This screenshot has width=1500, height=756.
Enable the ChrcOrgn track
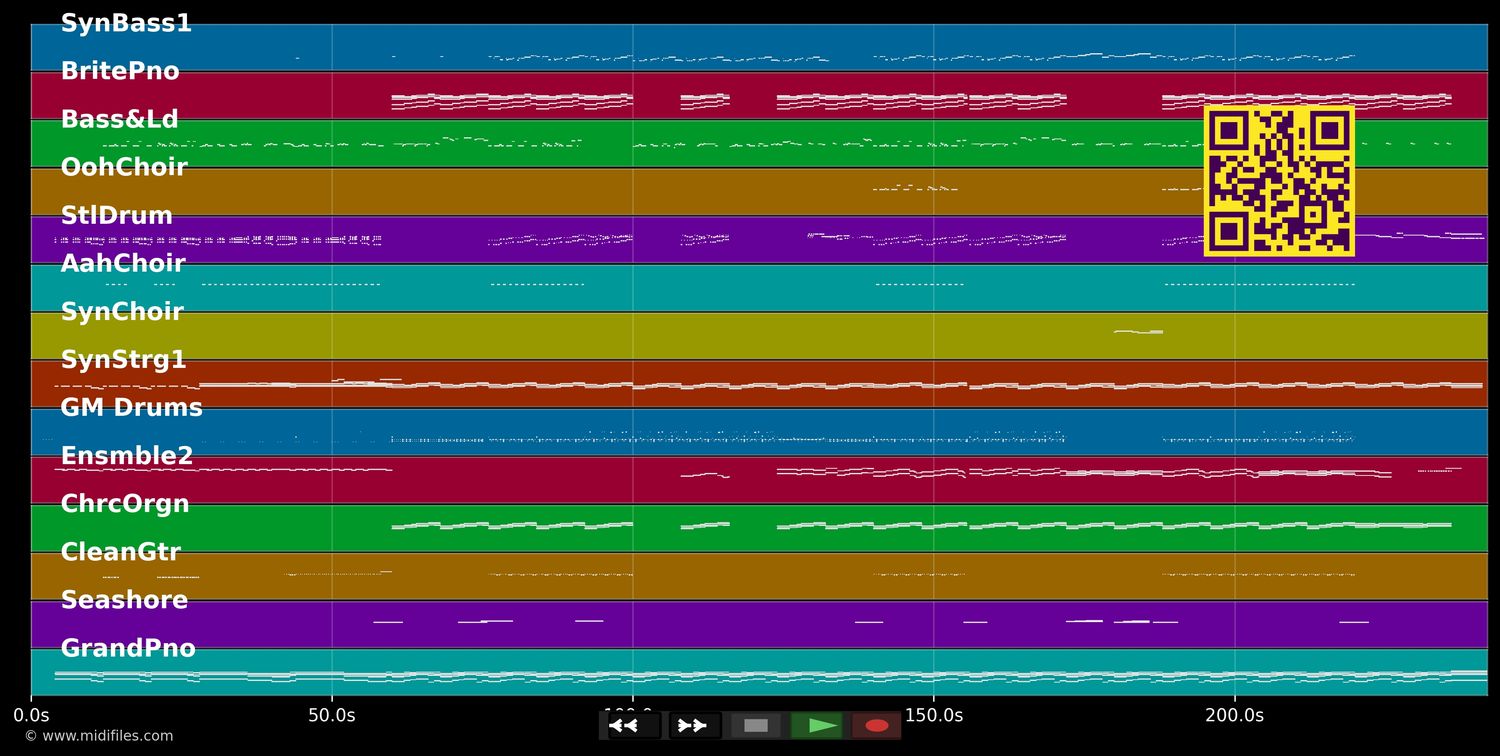point(126,503)
